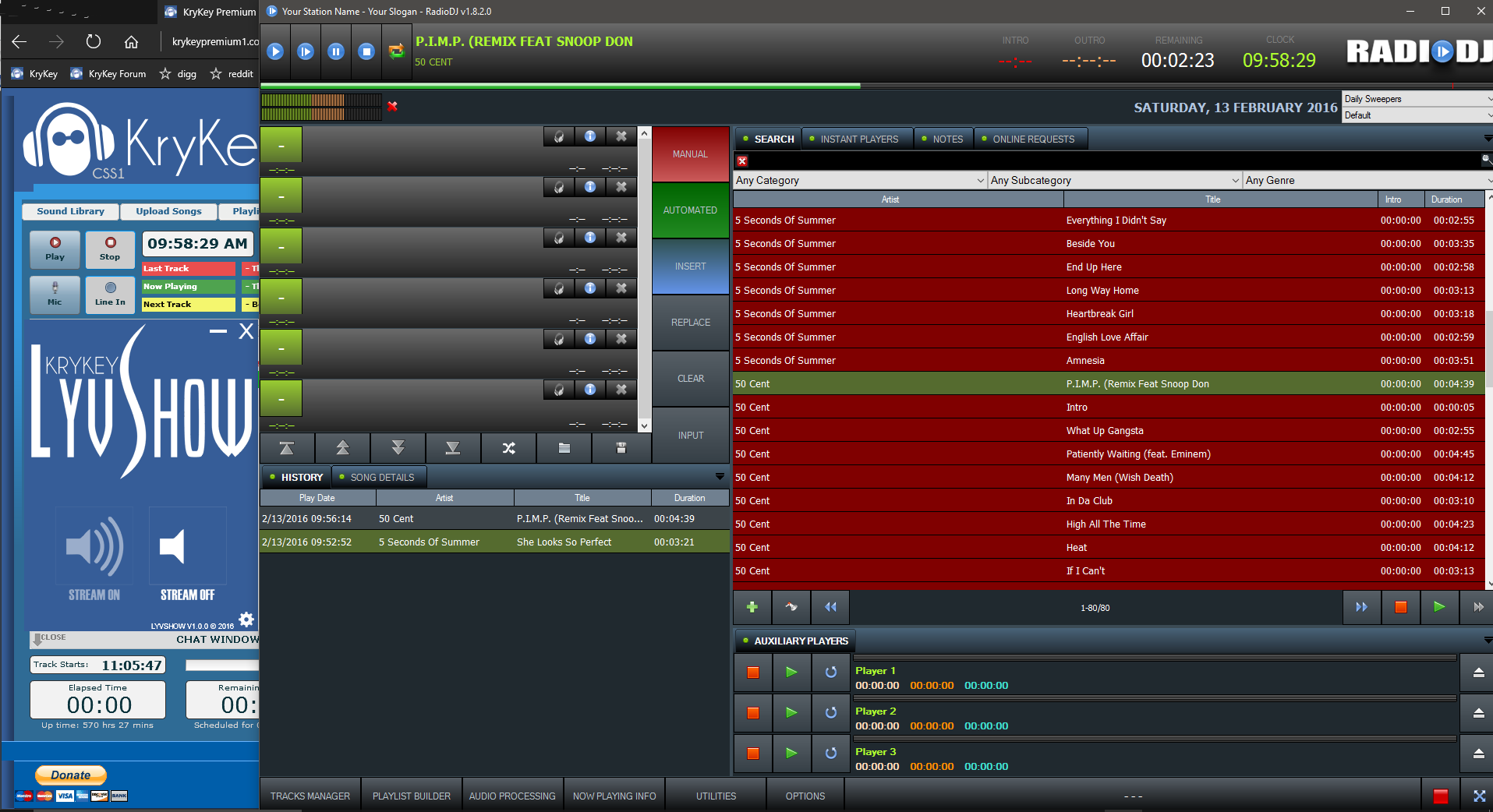Open the SONG DETAILS tab
The image size is (1493, 812).
[x=381, y=478]
